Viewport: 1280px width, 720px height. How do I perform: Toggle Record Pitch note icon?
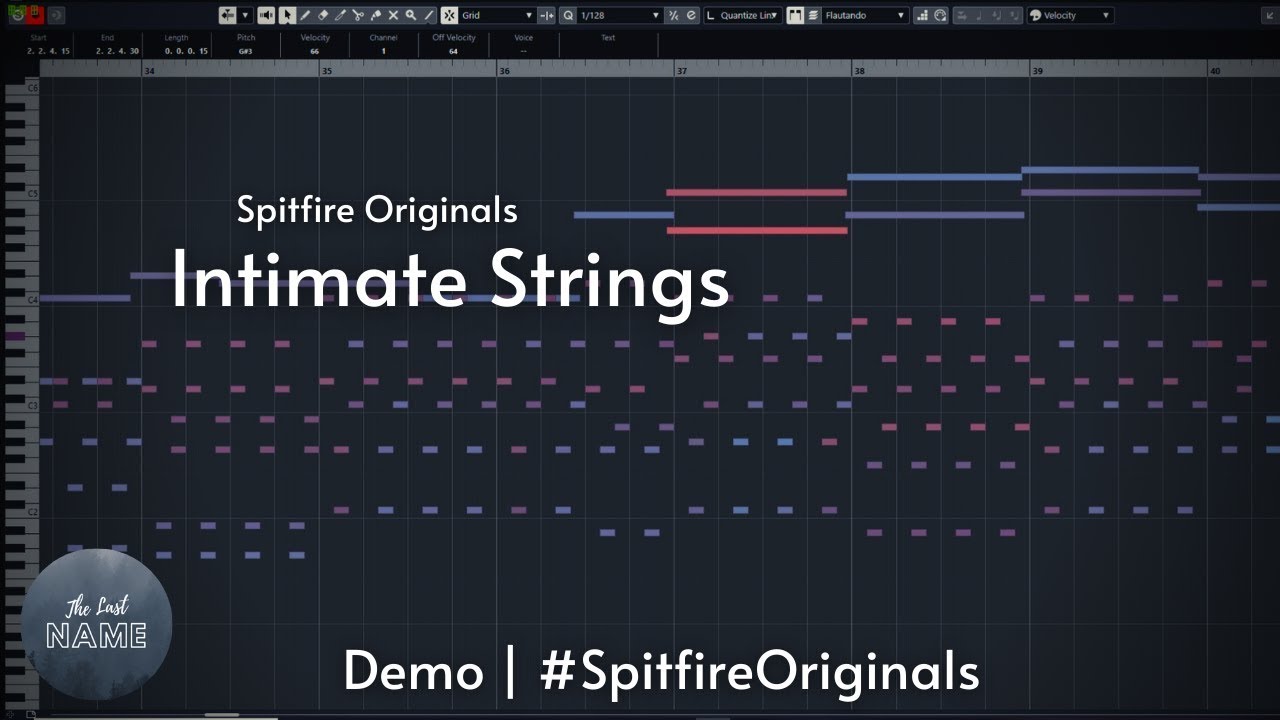point(981,15)
